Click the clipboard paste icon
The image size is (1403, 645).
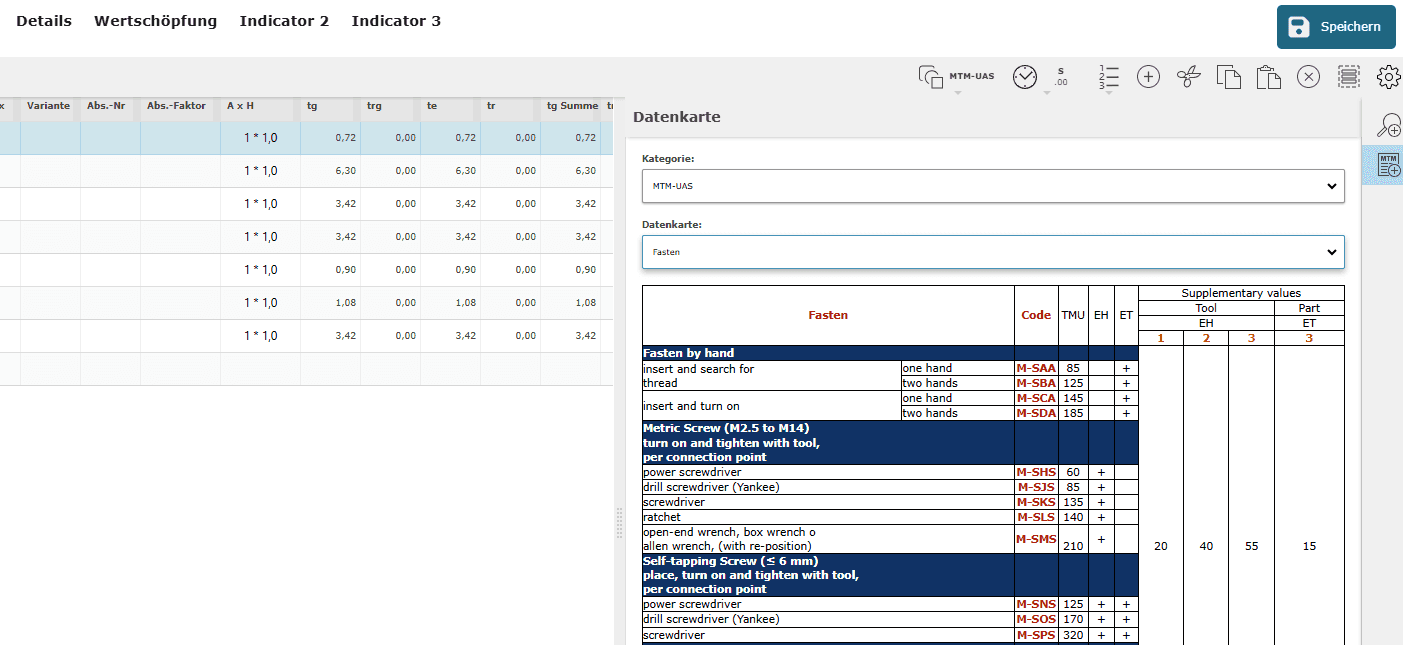click(x=1268, y=77)
